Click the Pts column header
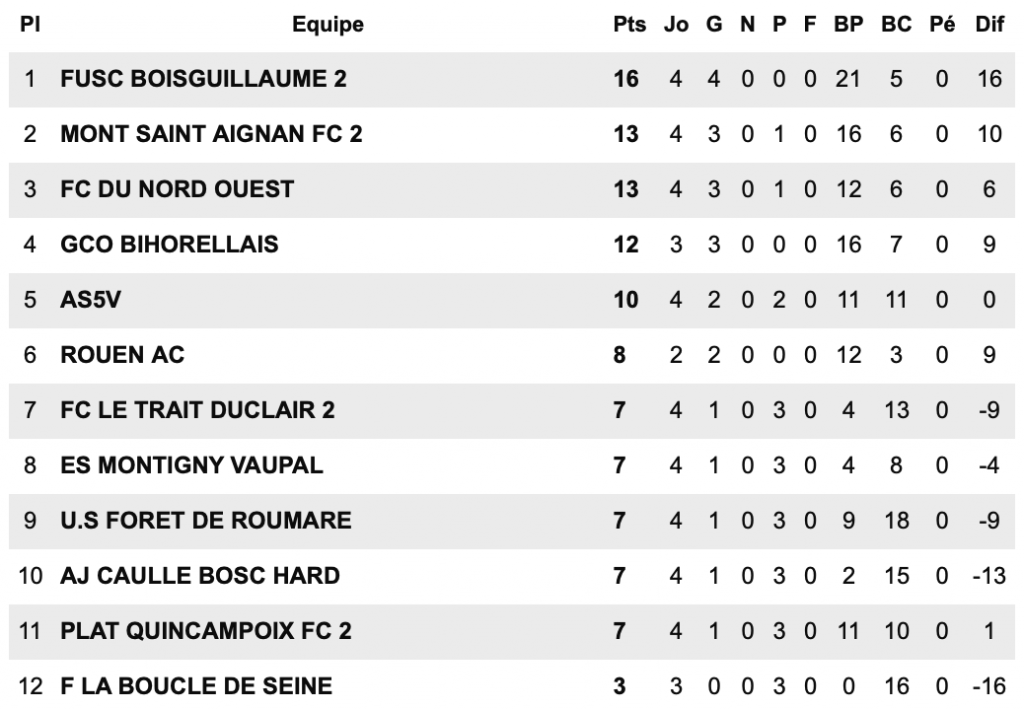 click(629, 24)
